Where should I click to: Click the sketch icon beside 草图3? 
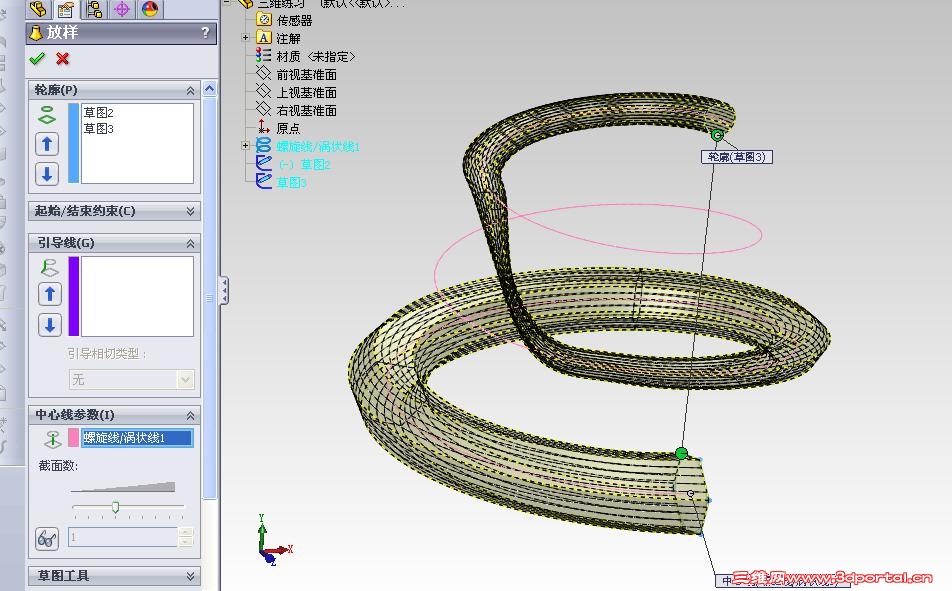[264, 182]
